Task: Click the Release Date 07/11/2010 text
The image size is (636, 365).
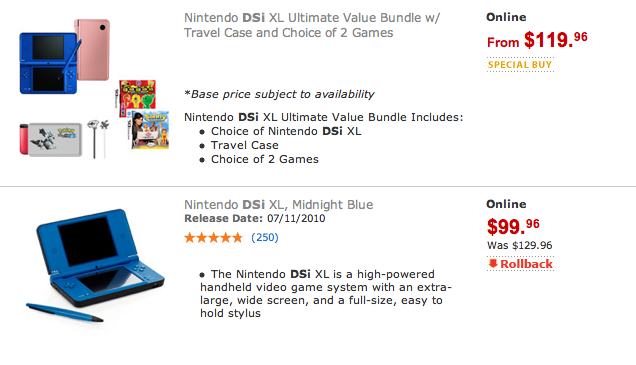Action: tap(255, 219)
